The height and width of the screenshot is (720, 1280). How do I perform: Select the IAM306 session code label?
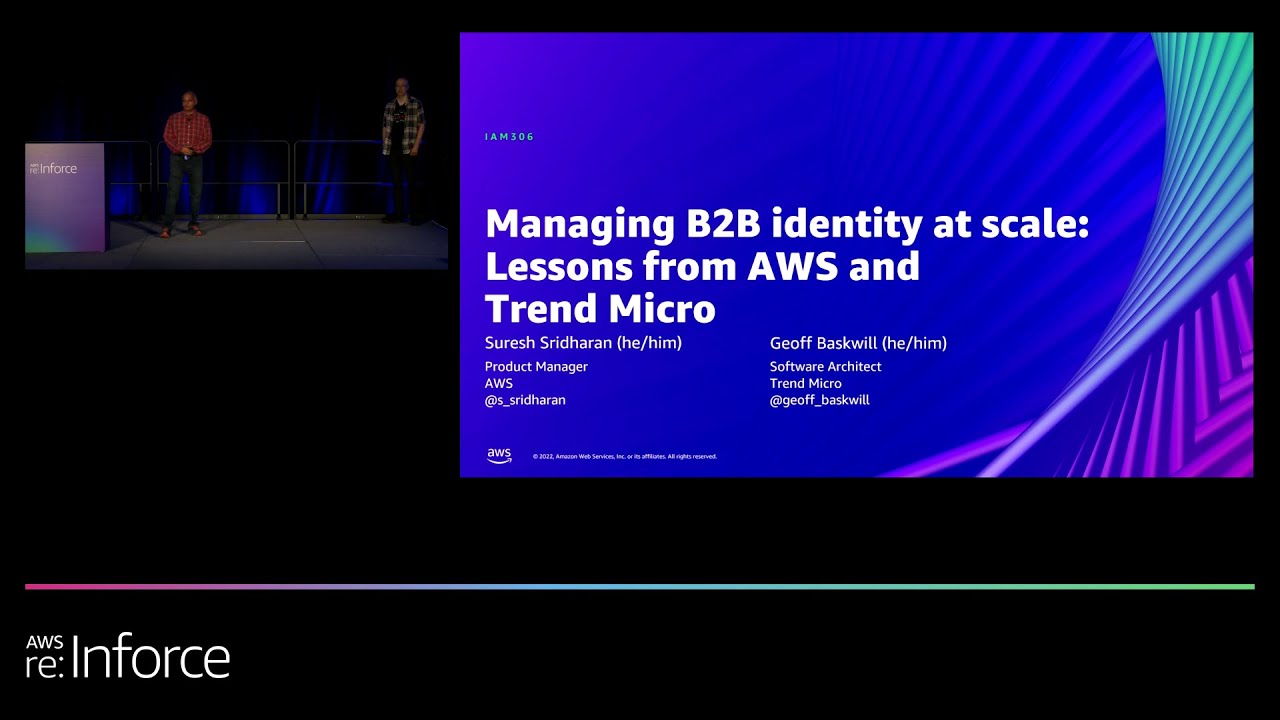click(x=509, y=137)
